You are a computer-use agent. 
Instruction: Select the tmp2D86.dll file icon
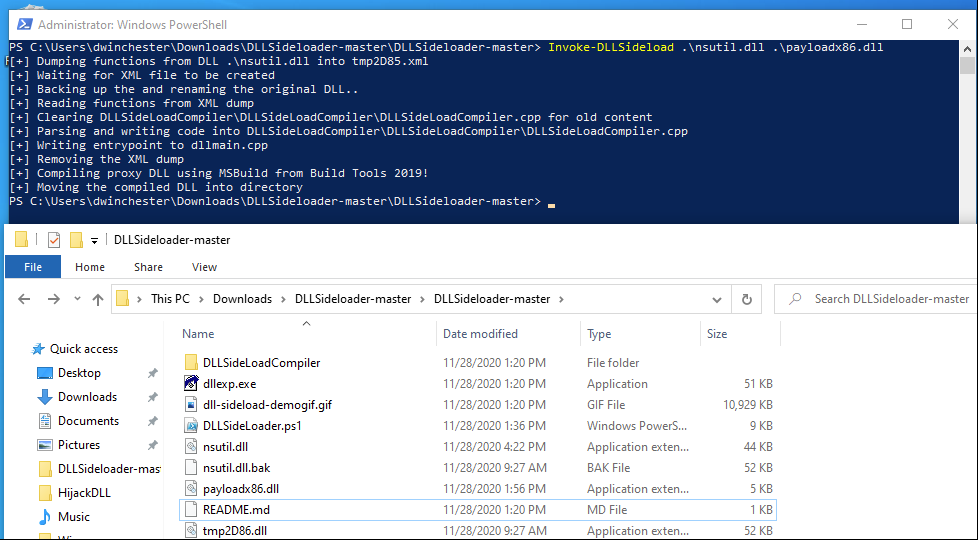191,531
